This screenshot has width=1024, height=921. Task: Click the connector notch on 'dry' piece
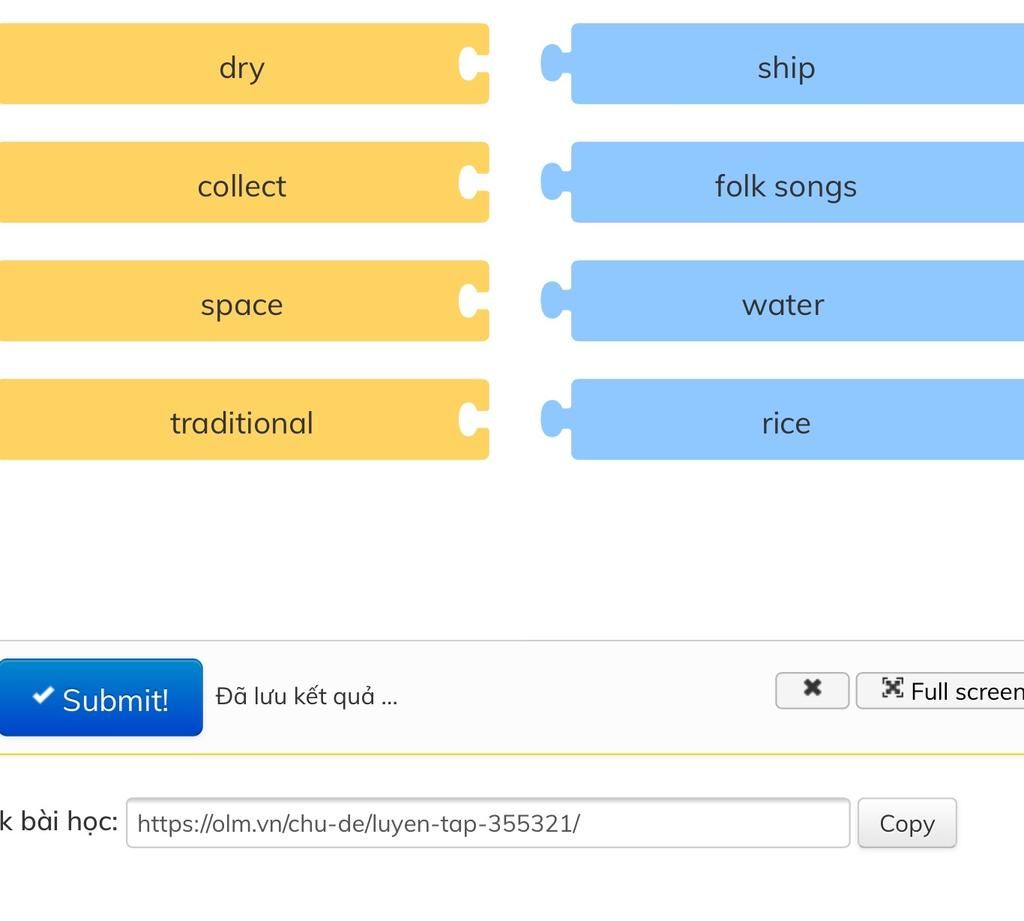click(x=470, y=63)
